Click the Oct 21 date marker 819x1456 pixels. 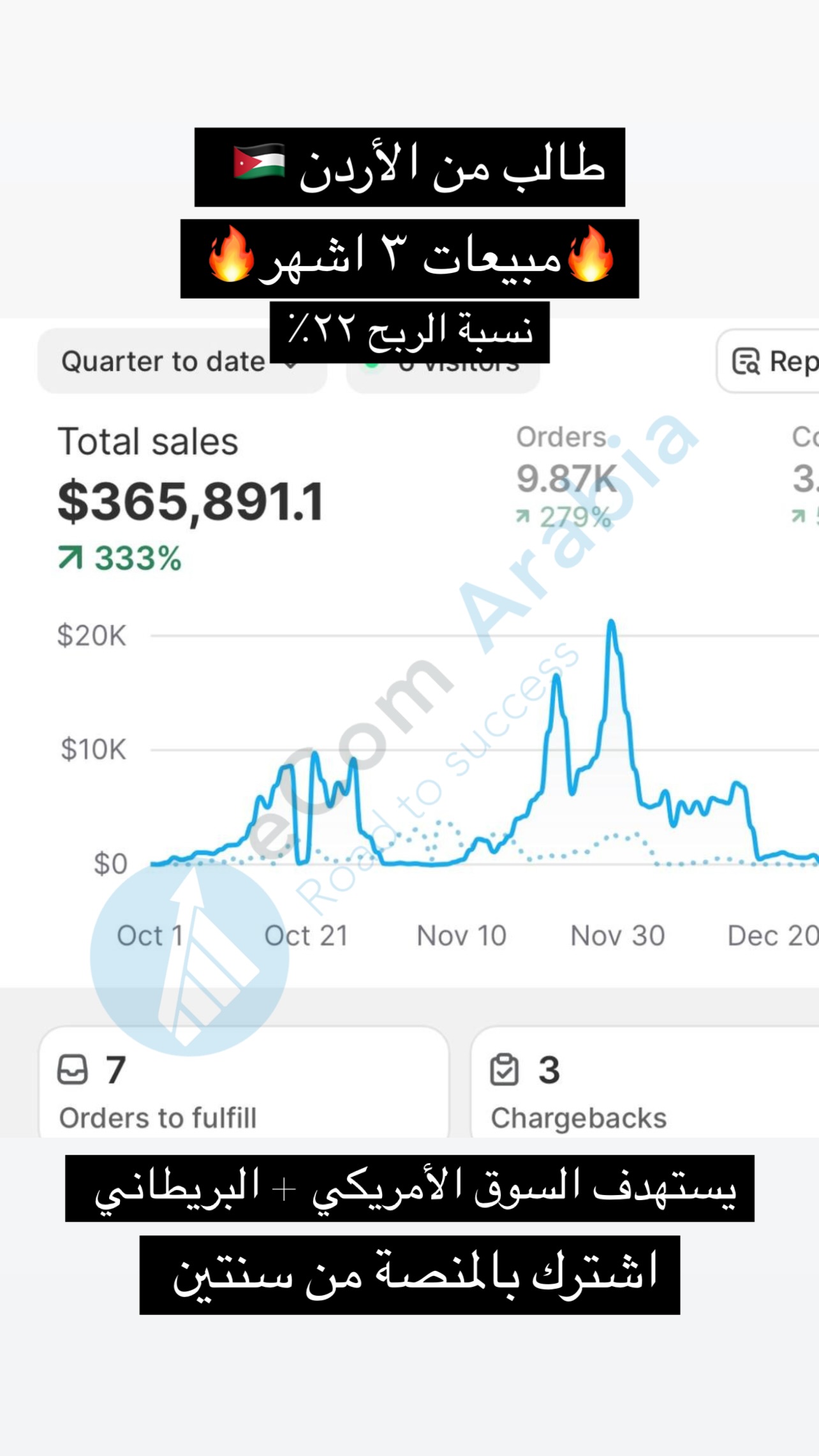coord(306,936)
